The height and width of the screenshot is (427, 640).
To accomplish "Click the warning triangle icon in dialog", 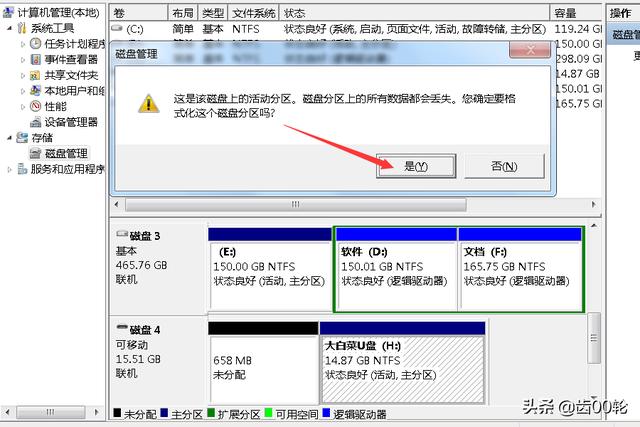I will [149, 104].
